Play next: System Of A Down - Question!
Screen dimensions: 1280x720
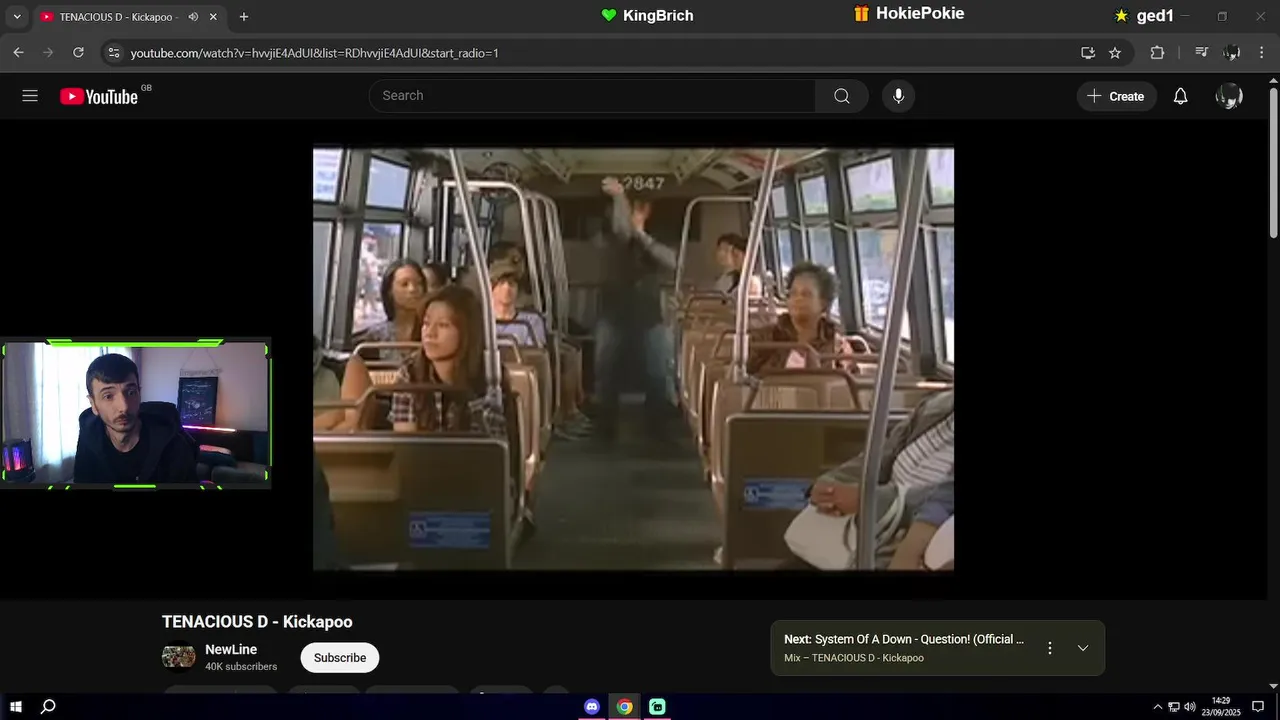(x=904, y=639)
